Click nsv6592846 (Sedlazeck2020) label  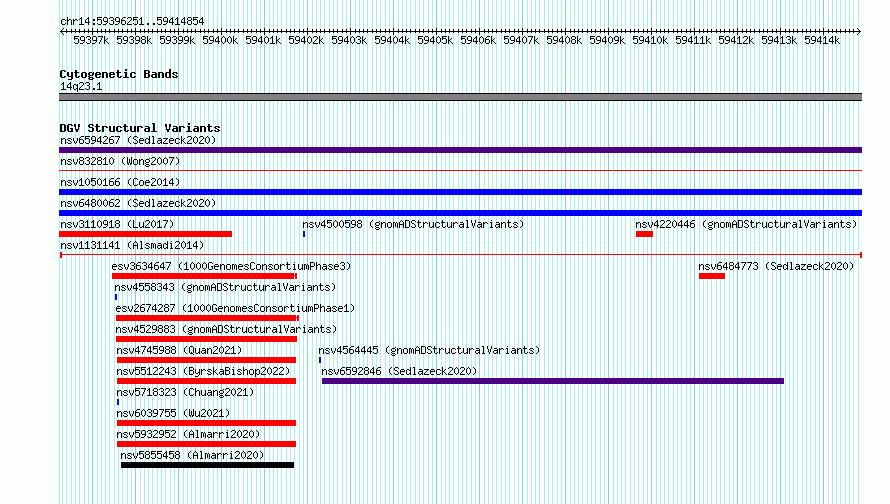tap(399, 371)
